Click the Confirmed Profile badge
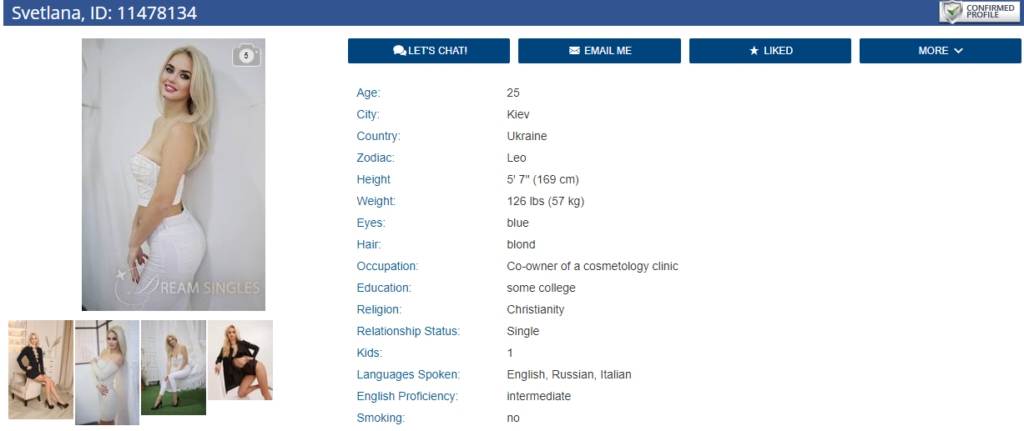1024x431 pixels. 980,12
